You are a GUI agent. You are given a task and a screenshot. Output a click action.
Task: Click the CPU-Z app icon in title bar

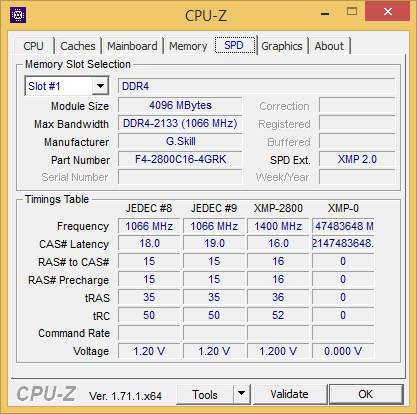[18, 15]
